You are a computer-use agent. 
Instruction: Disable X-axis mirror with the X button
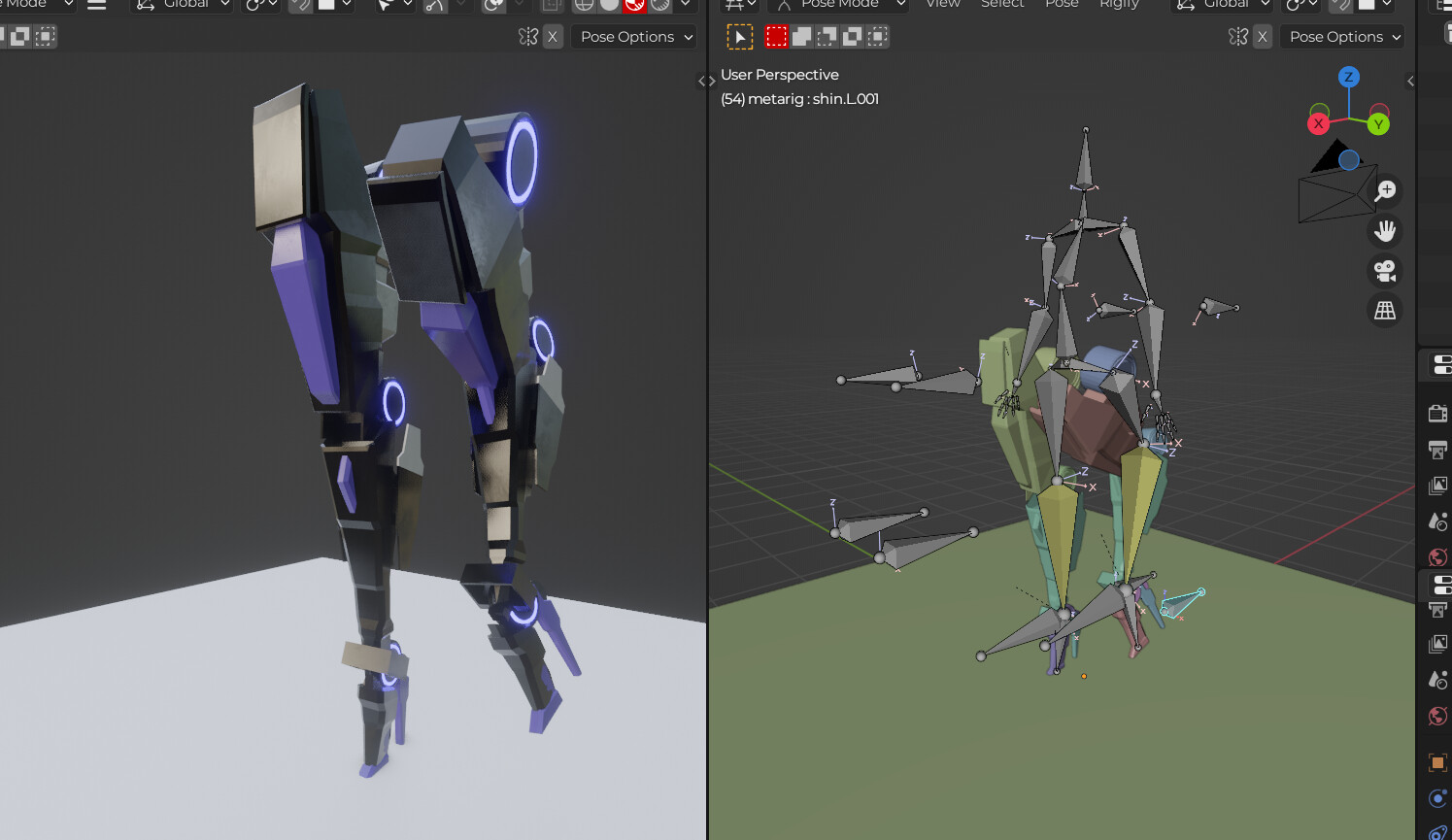coord(1262,36)
